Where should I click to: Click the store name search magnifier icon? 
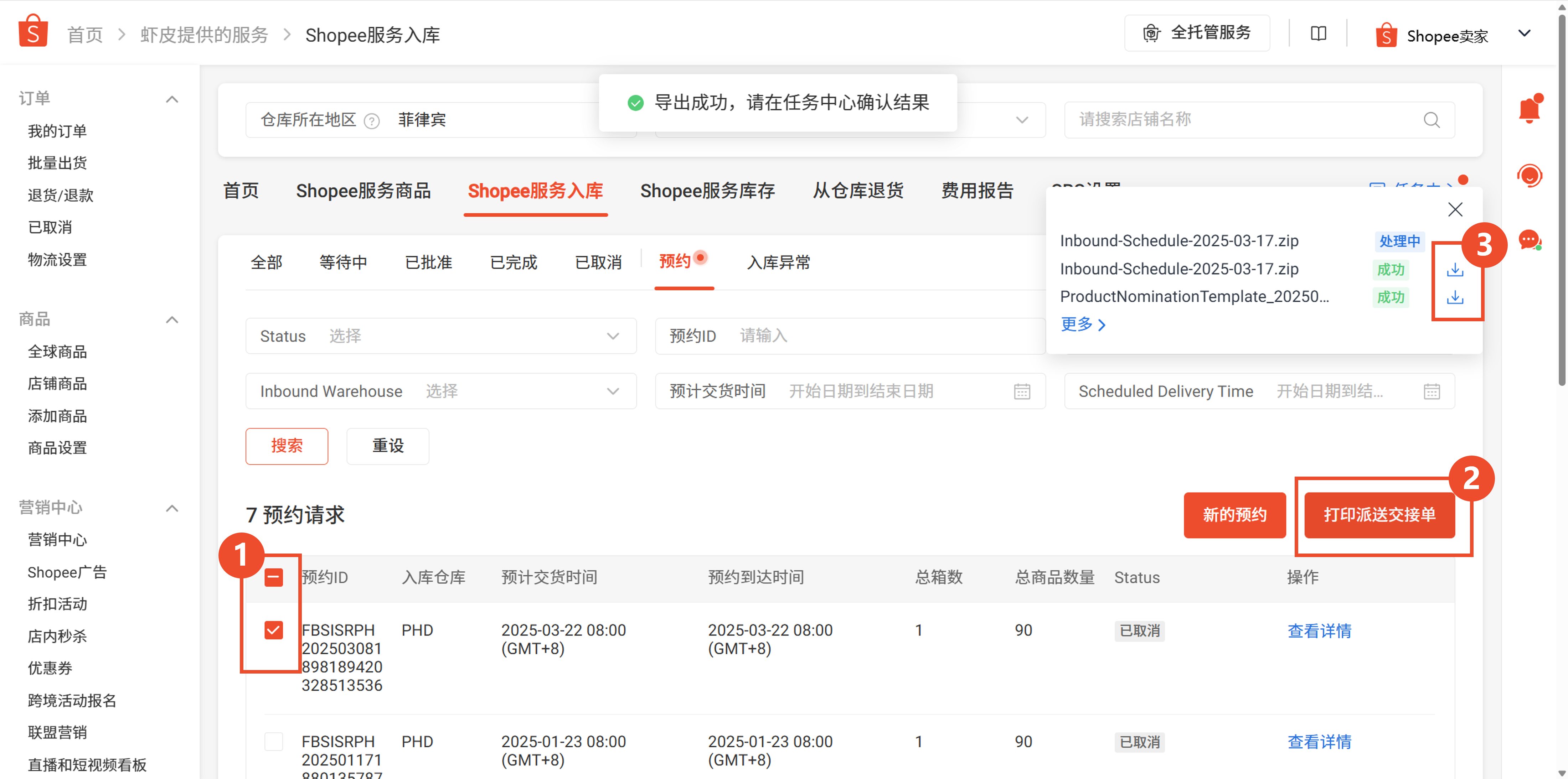1432,120
